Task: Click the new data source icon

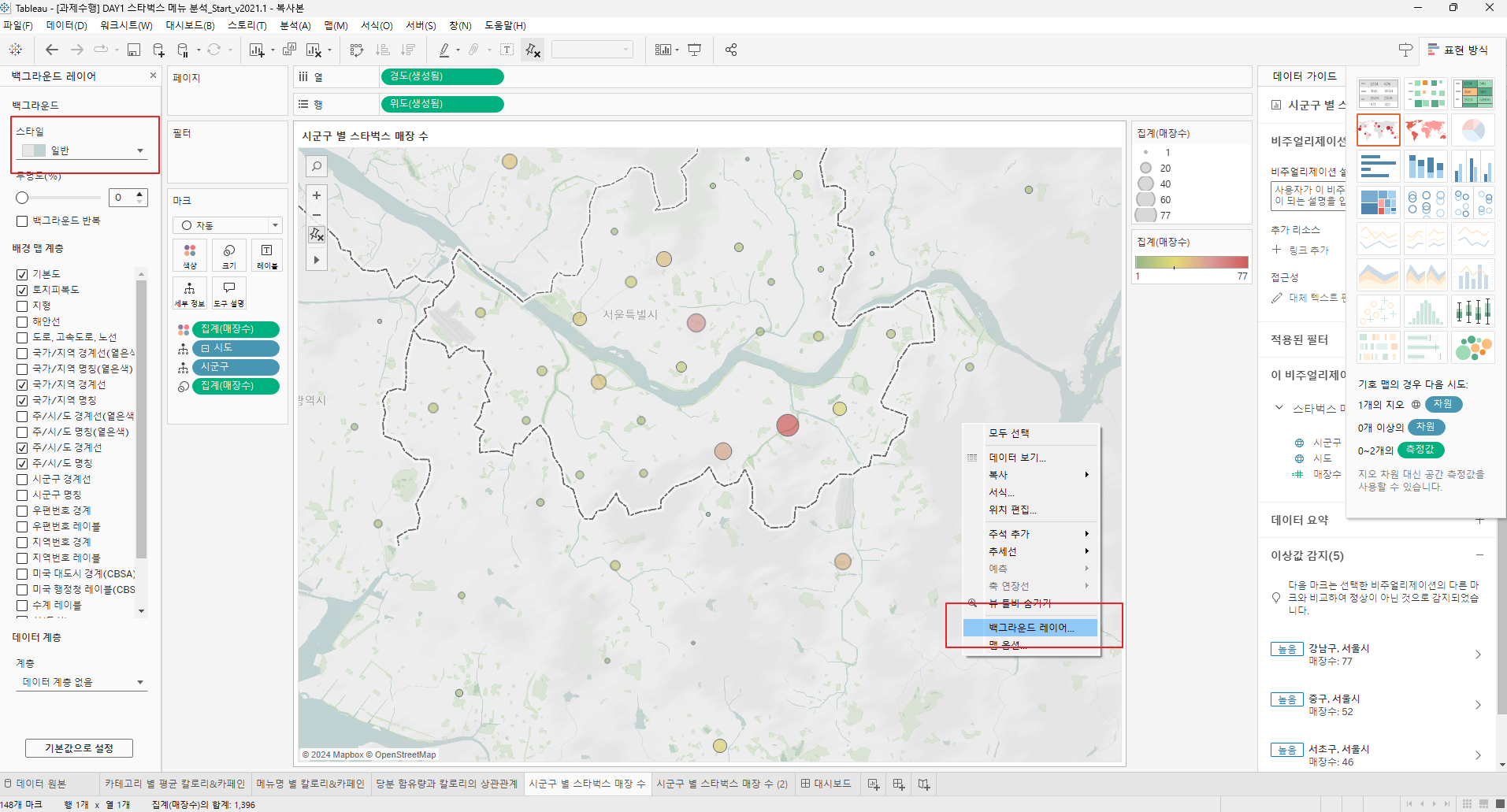Action: coord(158,50)
